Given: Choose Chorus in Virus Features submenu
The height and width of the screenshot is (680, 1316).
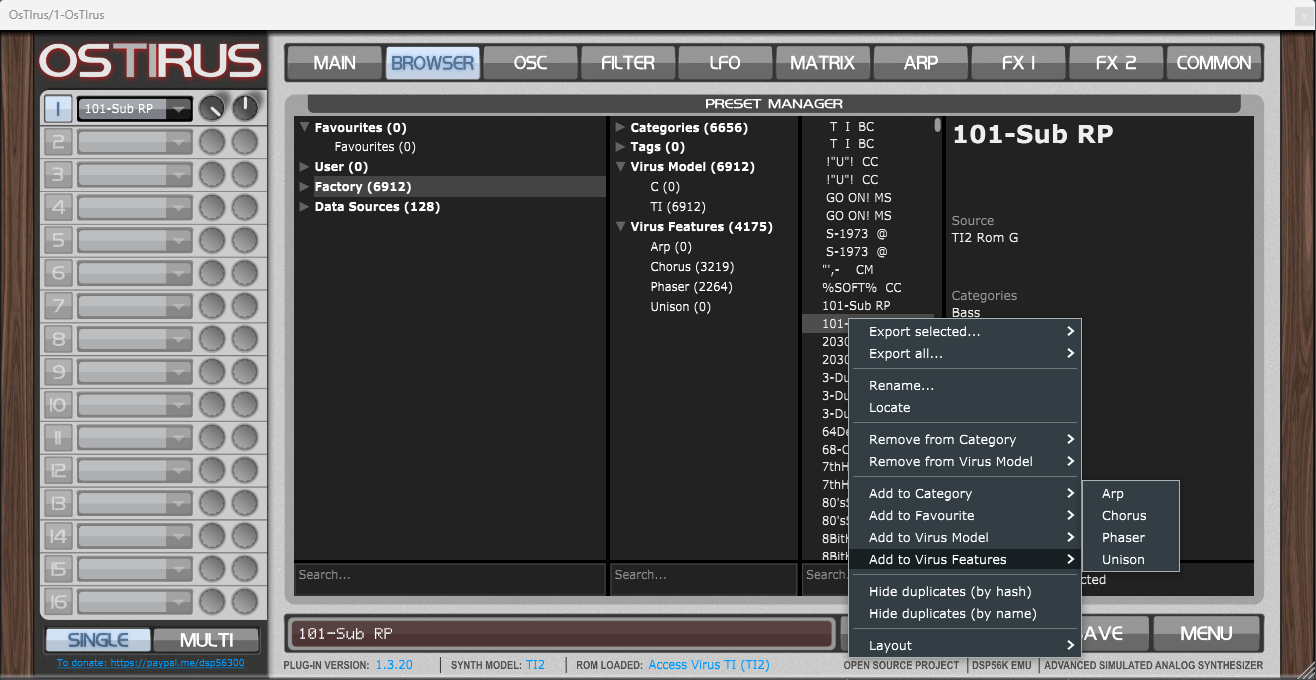Looking at the screenshot, I should click(1131, 515).
